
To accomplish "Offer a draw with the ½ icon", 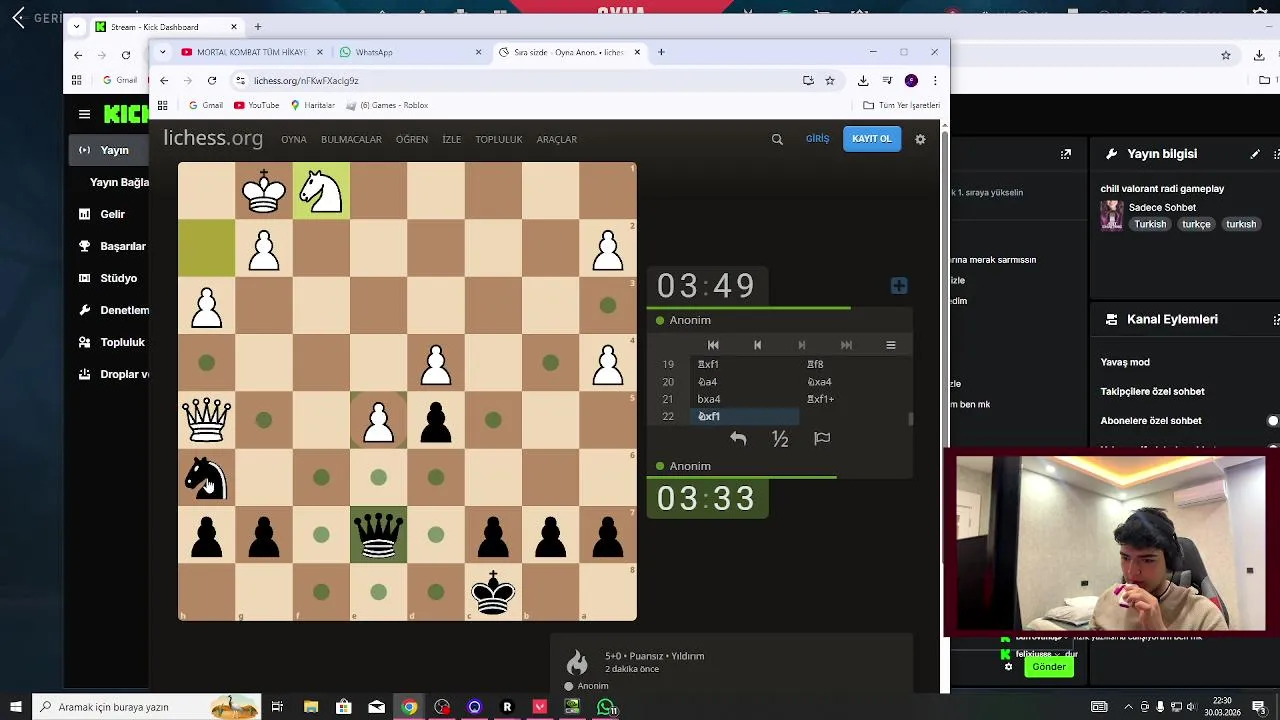I will 780,438.
